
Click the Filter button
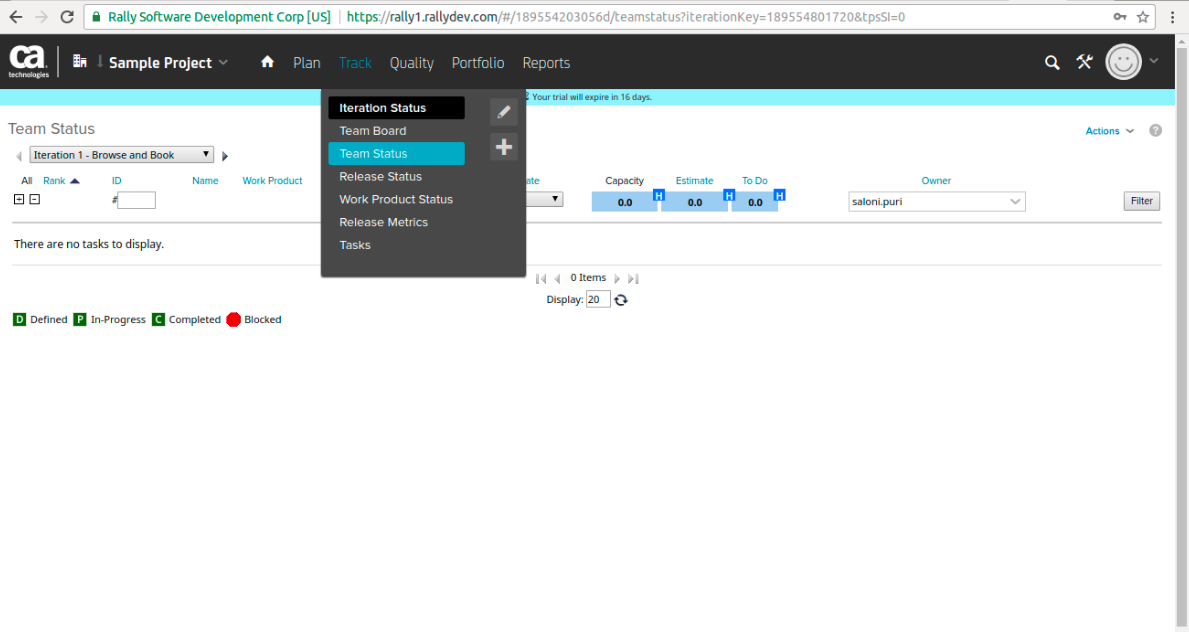coord(1141,201)
